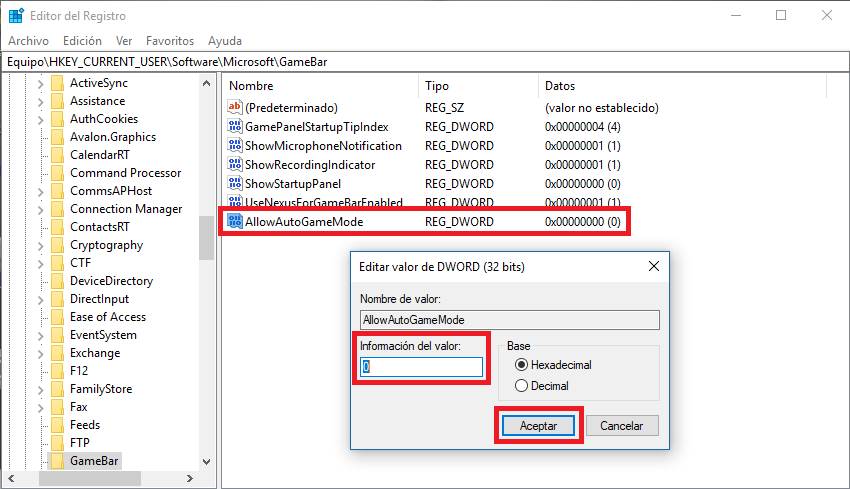Expand the Connection Manager tree node
This screenshot has width=850, height=489.
pos(40,210)
